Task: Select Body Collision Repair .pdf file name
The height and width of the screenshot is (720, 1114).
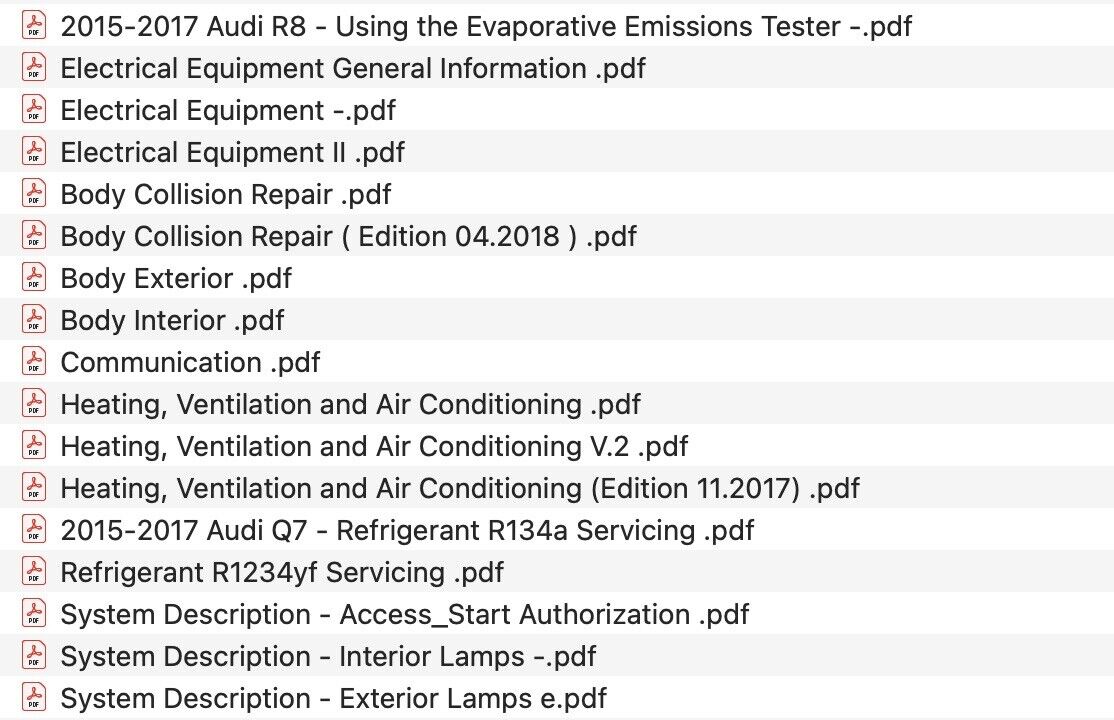Action: click(x=226, y=194)
